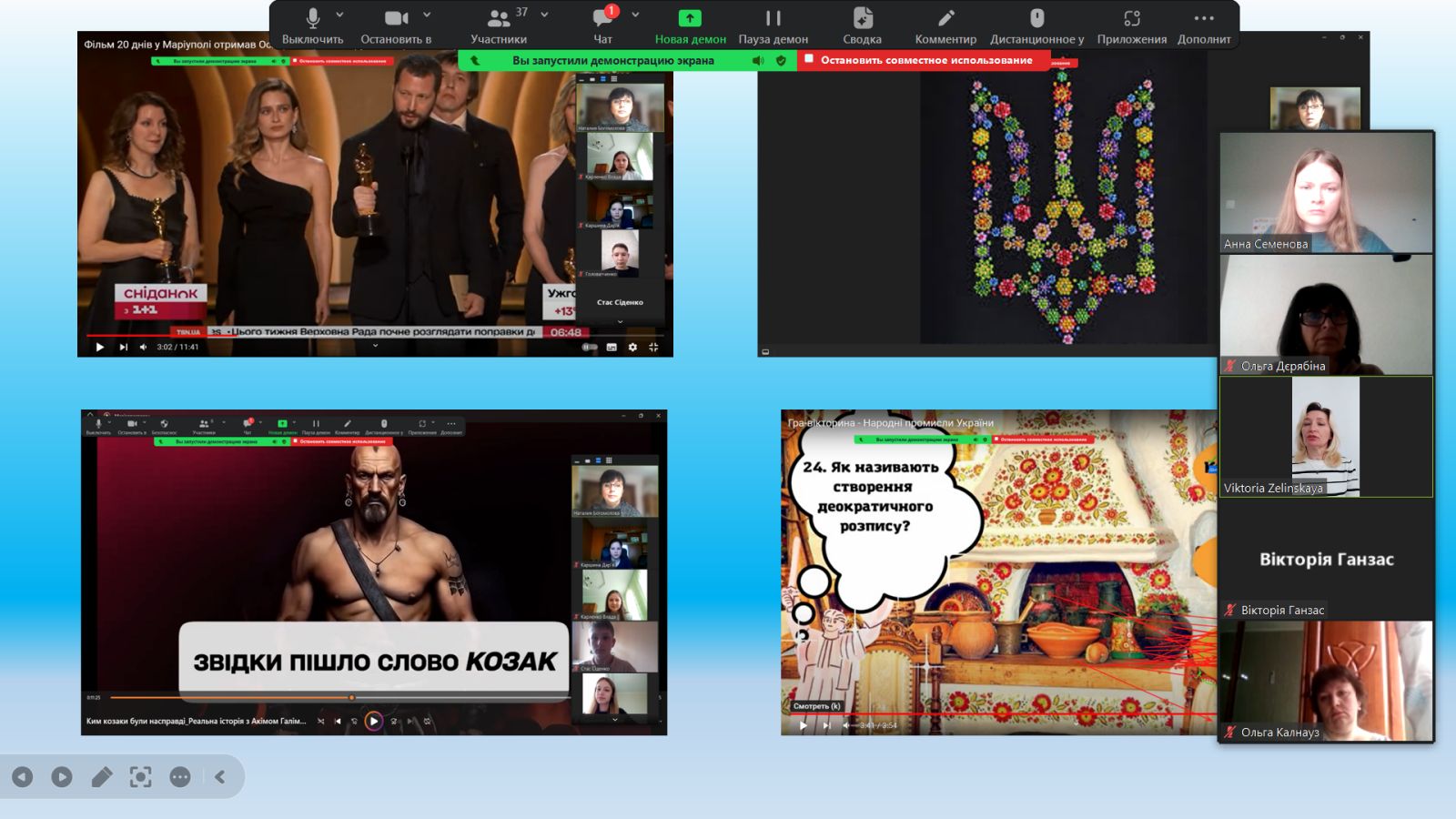This screenshot has height=819, width=1456.
Task: Expand the arrow beside Участники
Action: click(x=544, y=15)
